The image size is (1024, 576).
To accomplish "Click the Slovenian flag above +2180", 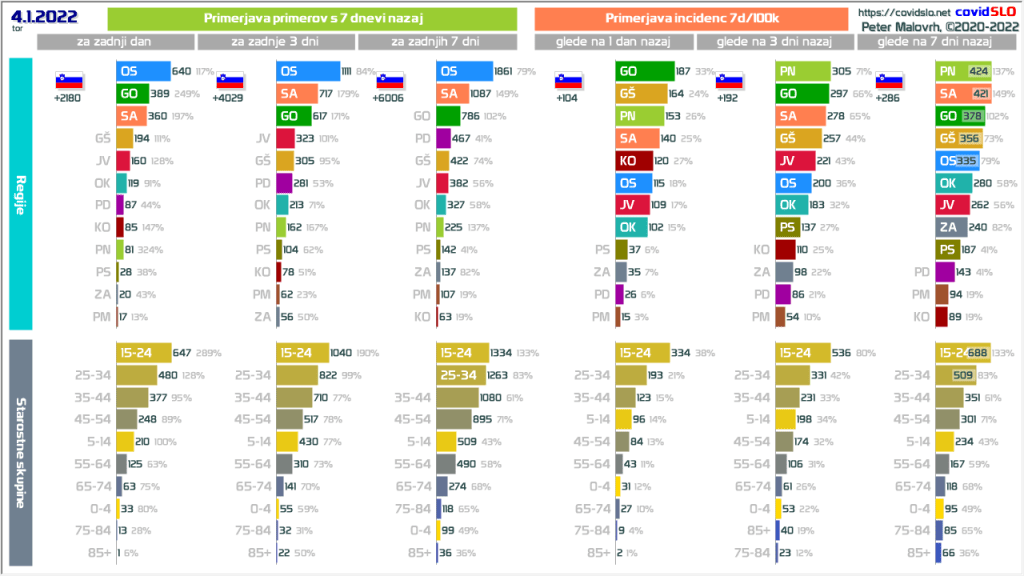I will tap(69, 82).
